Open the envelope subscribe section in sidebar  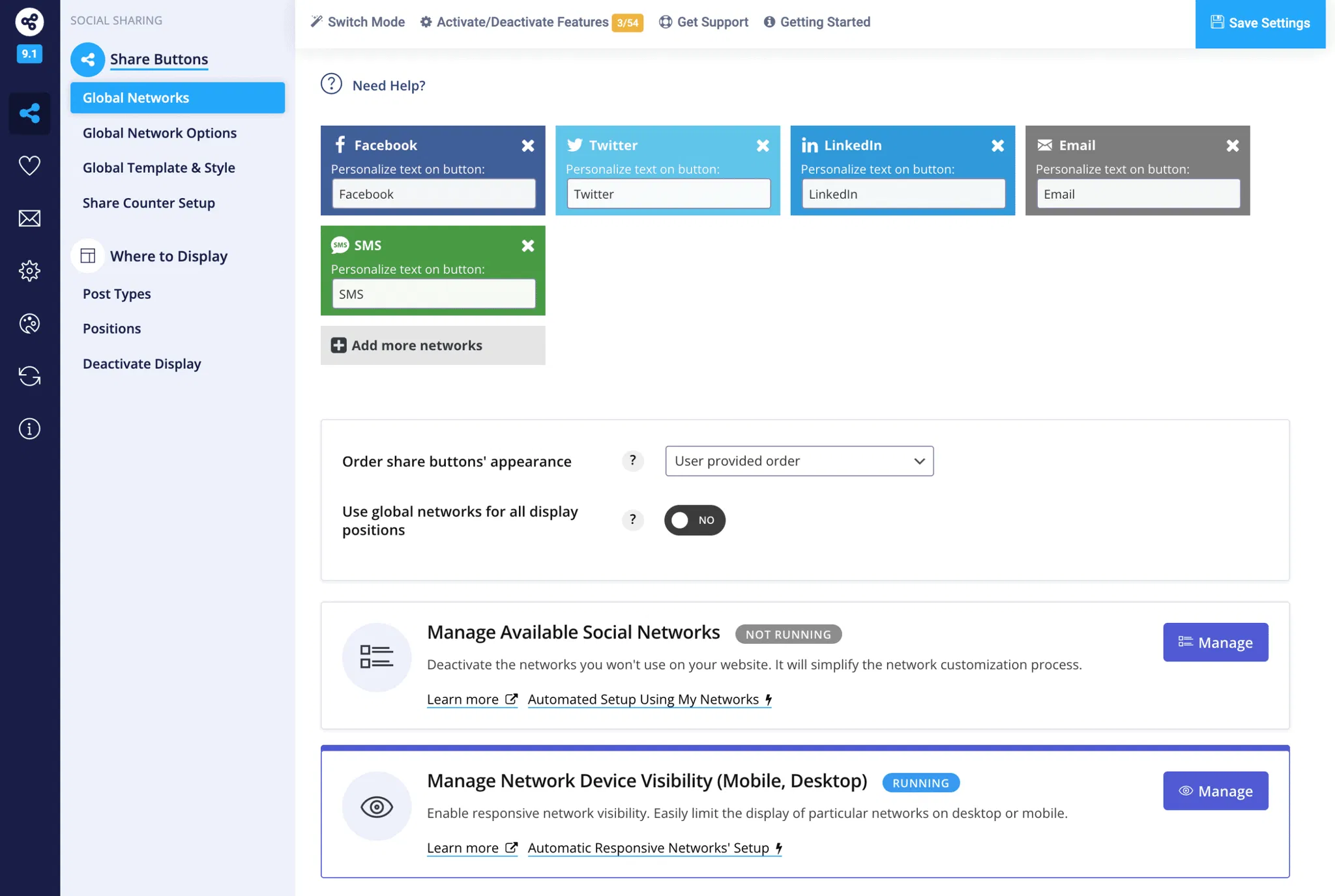coord(29,218)
